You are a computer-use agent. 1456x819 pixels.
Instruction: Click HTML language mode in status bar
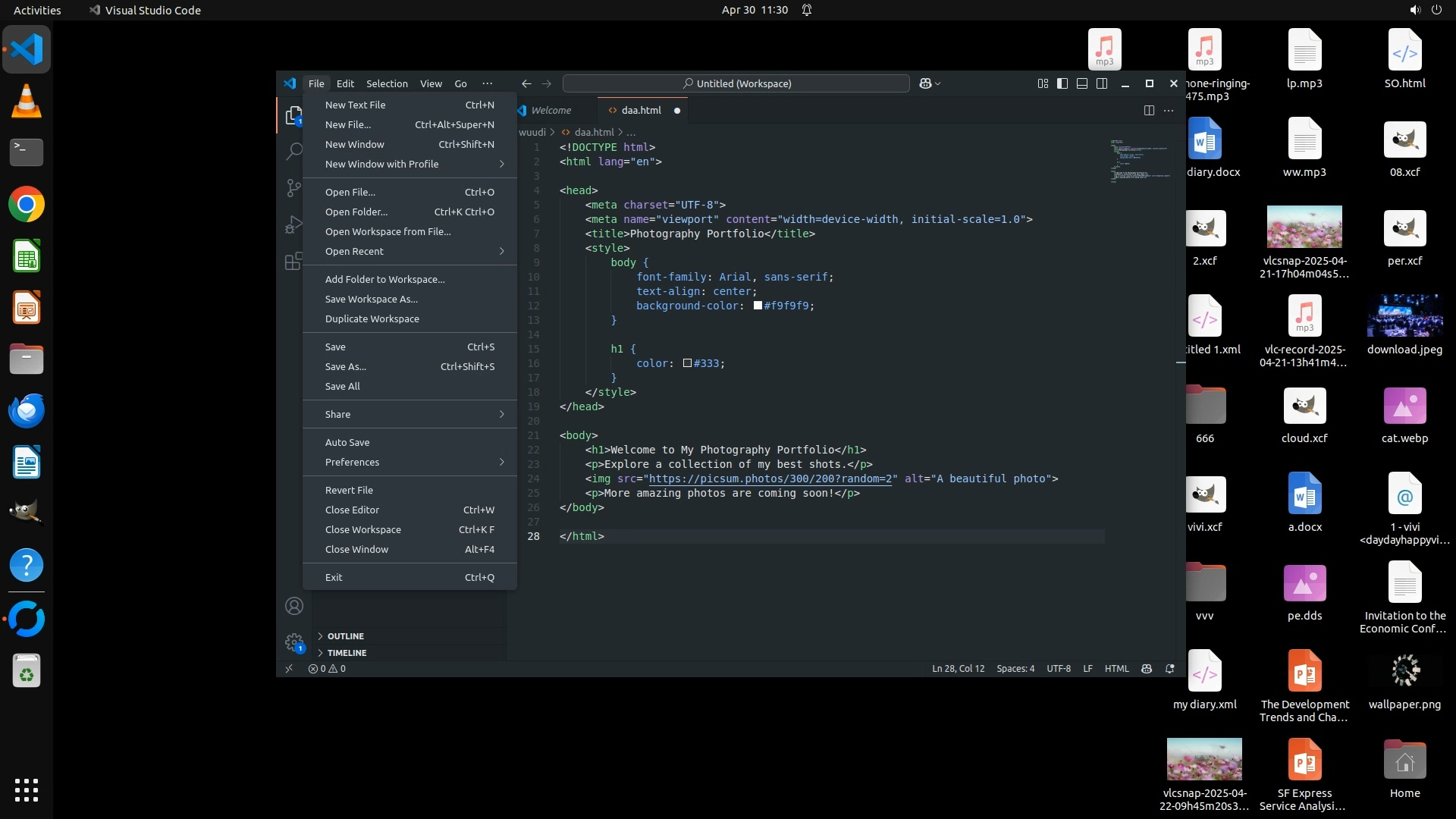click(1116, 669)
